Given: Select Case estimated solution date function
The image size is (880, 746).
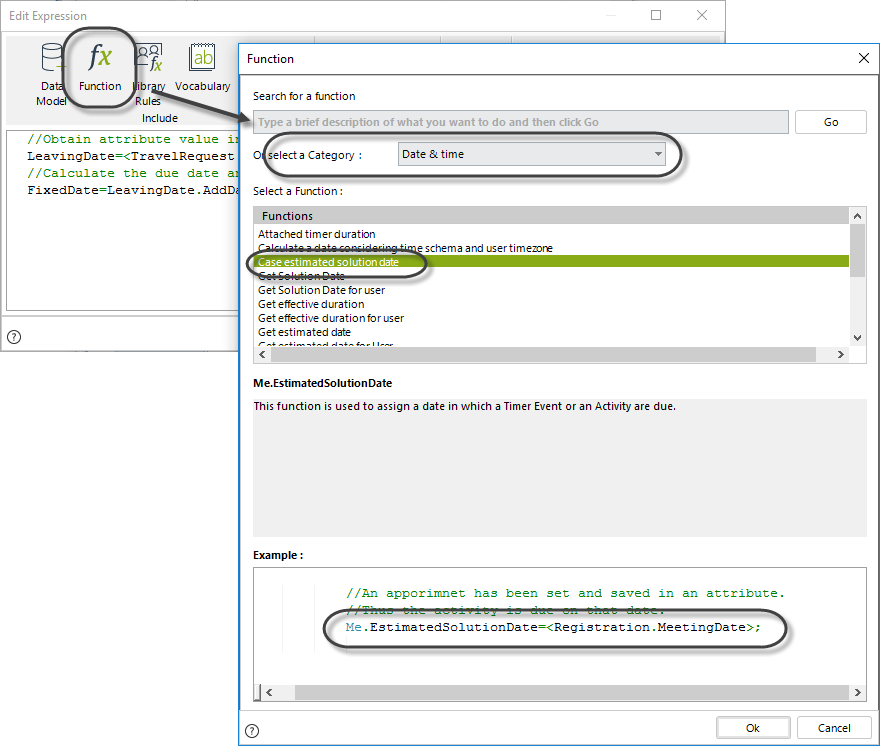Looking at the screenshot, I should coord(328,262).
